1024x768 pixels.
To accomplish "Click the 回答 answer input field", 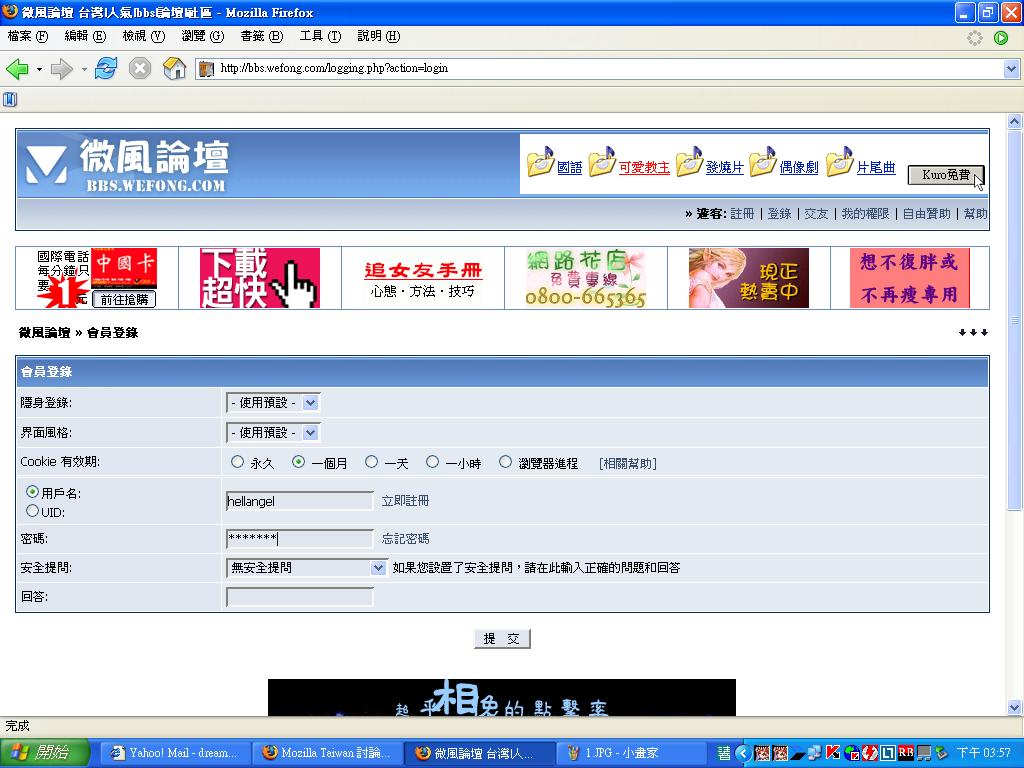I will [x=300, y=597].
